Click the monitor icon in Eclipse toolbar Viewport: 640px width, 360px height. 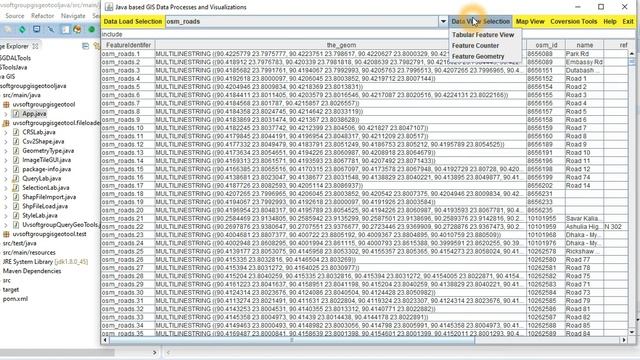[36, 29]
